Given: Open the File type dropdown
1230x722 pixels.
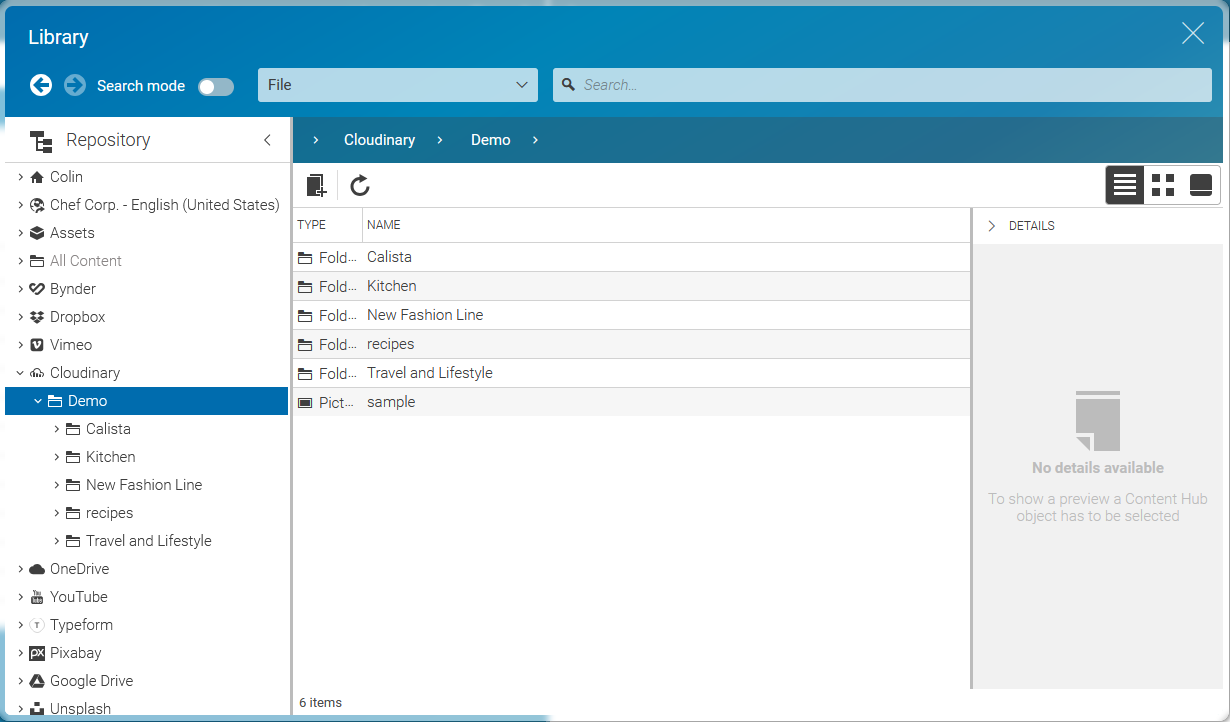Looking at the screenshot, I should (x=397, y=84).
